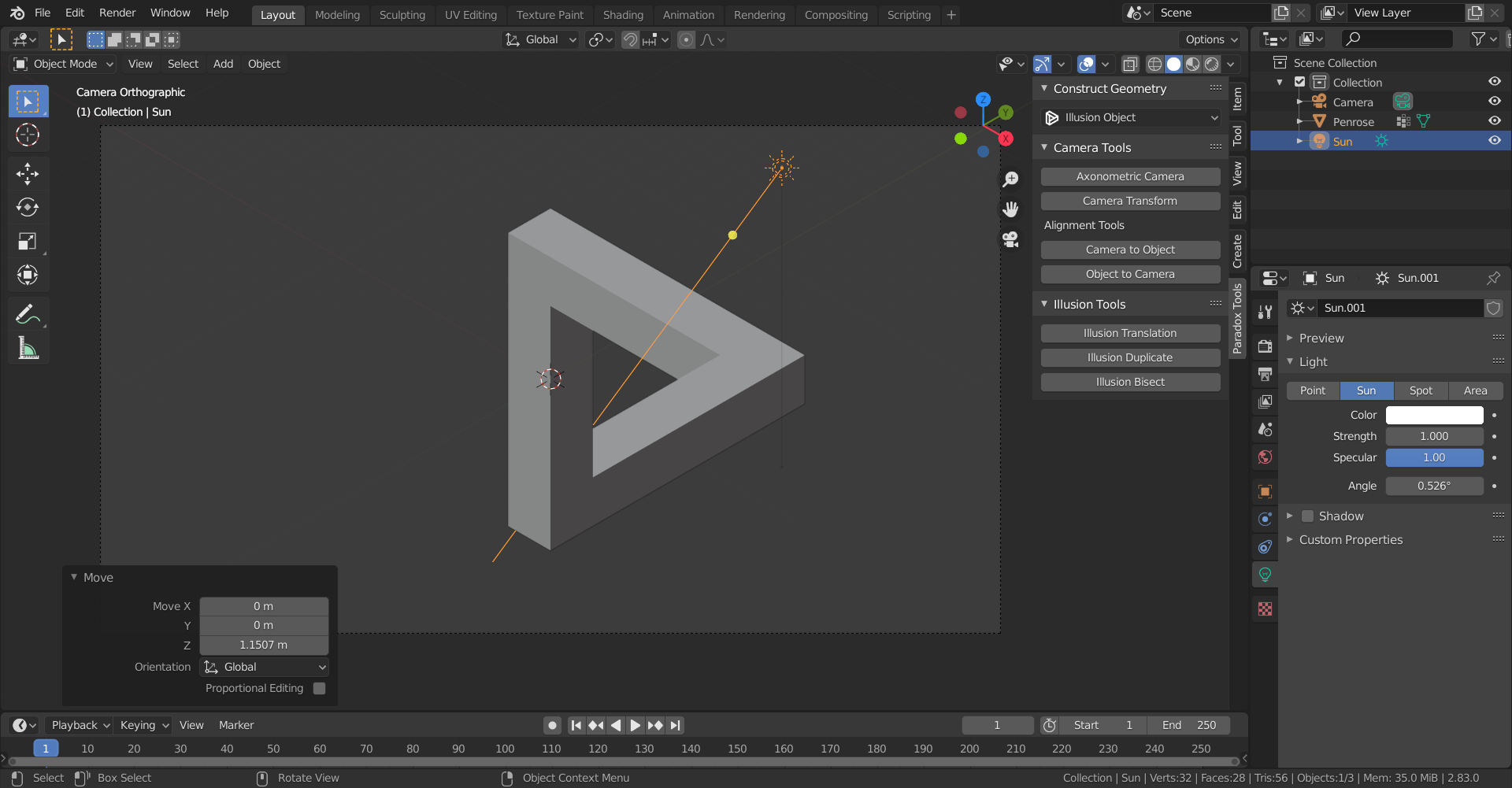Image resolution: width=1512 pixels, height=788 pixels.
Task: Open World properties tab icon
Action: tap(1265, 457)
